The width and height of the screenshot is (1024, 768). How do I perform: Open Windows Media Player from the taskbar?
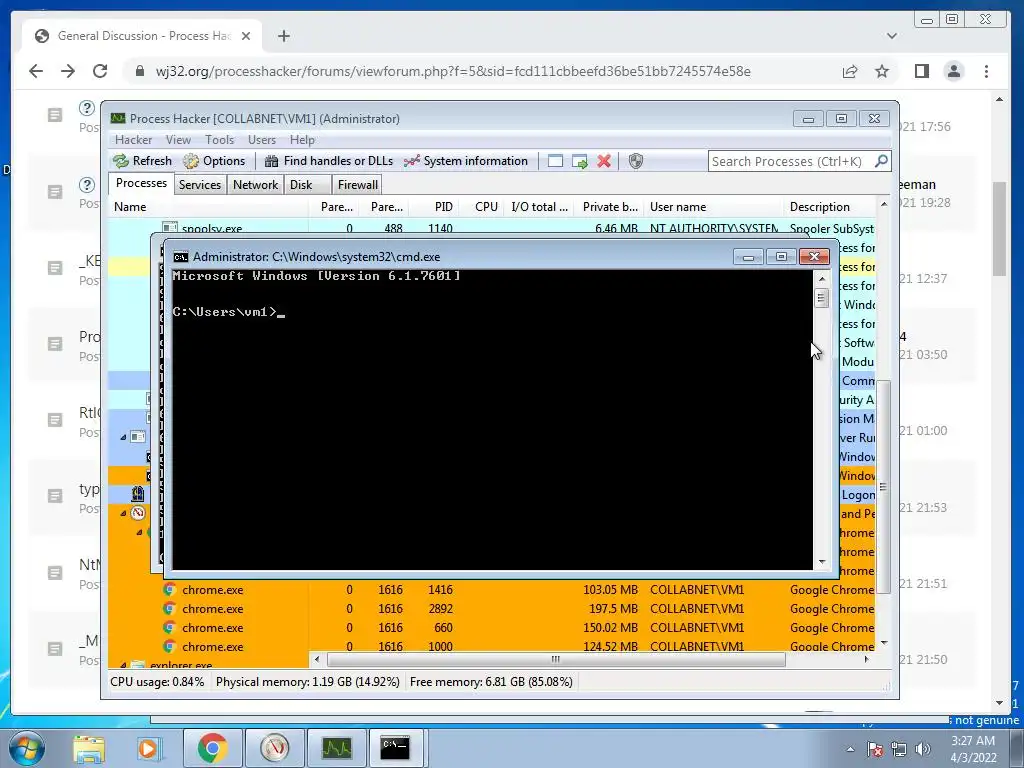tap(148, 748)
